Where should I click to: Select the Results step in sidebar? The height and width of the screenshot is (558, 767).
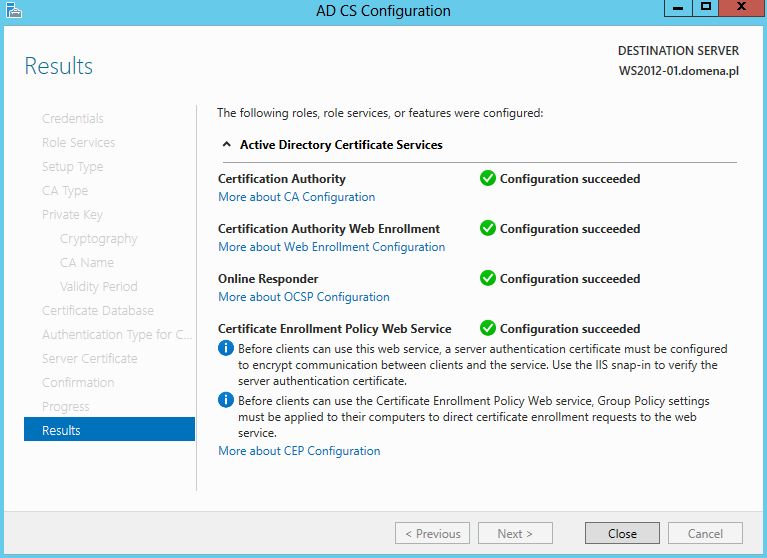109,430
